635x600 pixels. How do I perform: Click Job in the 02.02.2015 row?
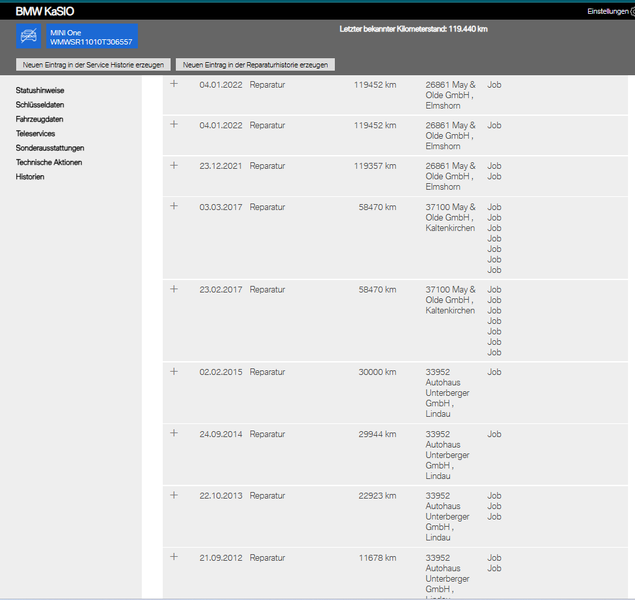[494, 372]
